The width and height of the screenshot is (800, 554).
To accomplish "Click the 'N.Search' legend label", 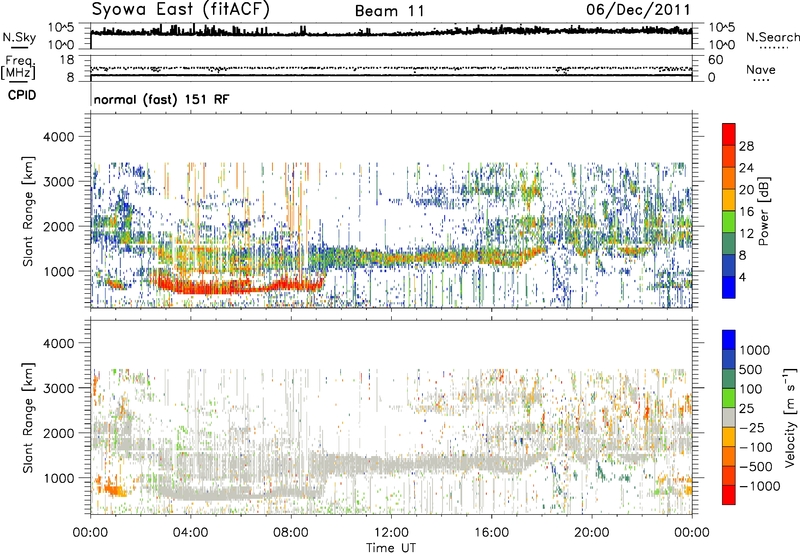I will tap(772, 37).
